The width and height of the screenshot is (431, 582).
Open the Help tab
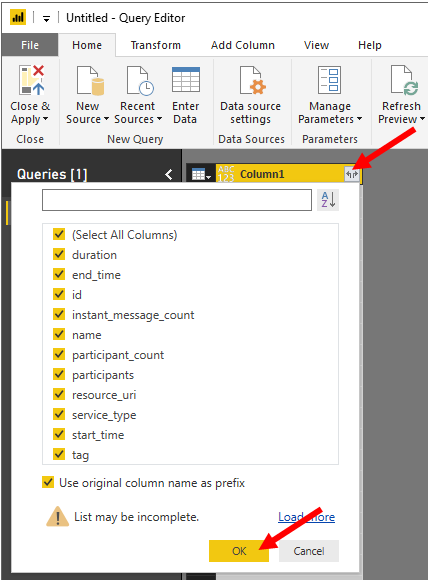(370, 45)
